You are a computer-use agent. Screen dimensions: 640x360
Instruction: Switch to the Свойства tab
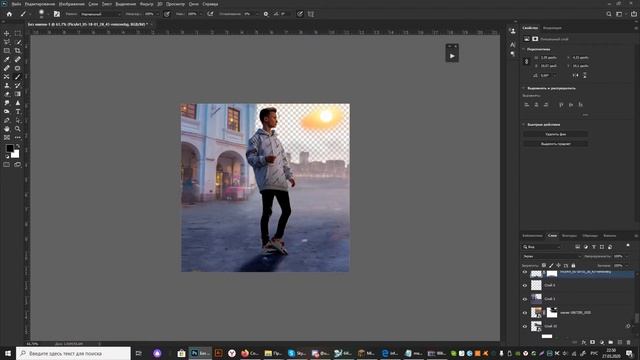click(x=530, y=28)
